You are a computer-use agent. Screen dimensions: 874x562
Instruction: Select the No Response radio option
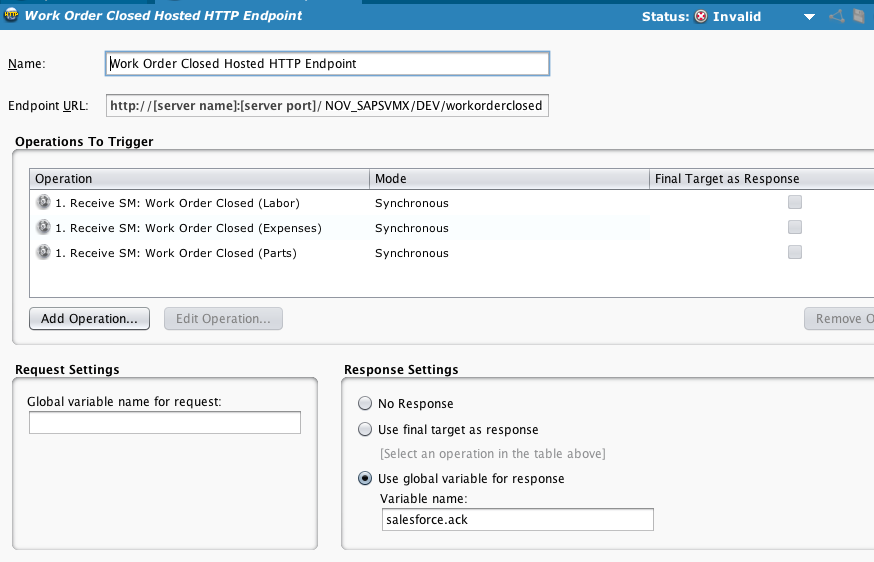click(x=366, y=404)
